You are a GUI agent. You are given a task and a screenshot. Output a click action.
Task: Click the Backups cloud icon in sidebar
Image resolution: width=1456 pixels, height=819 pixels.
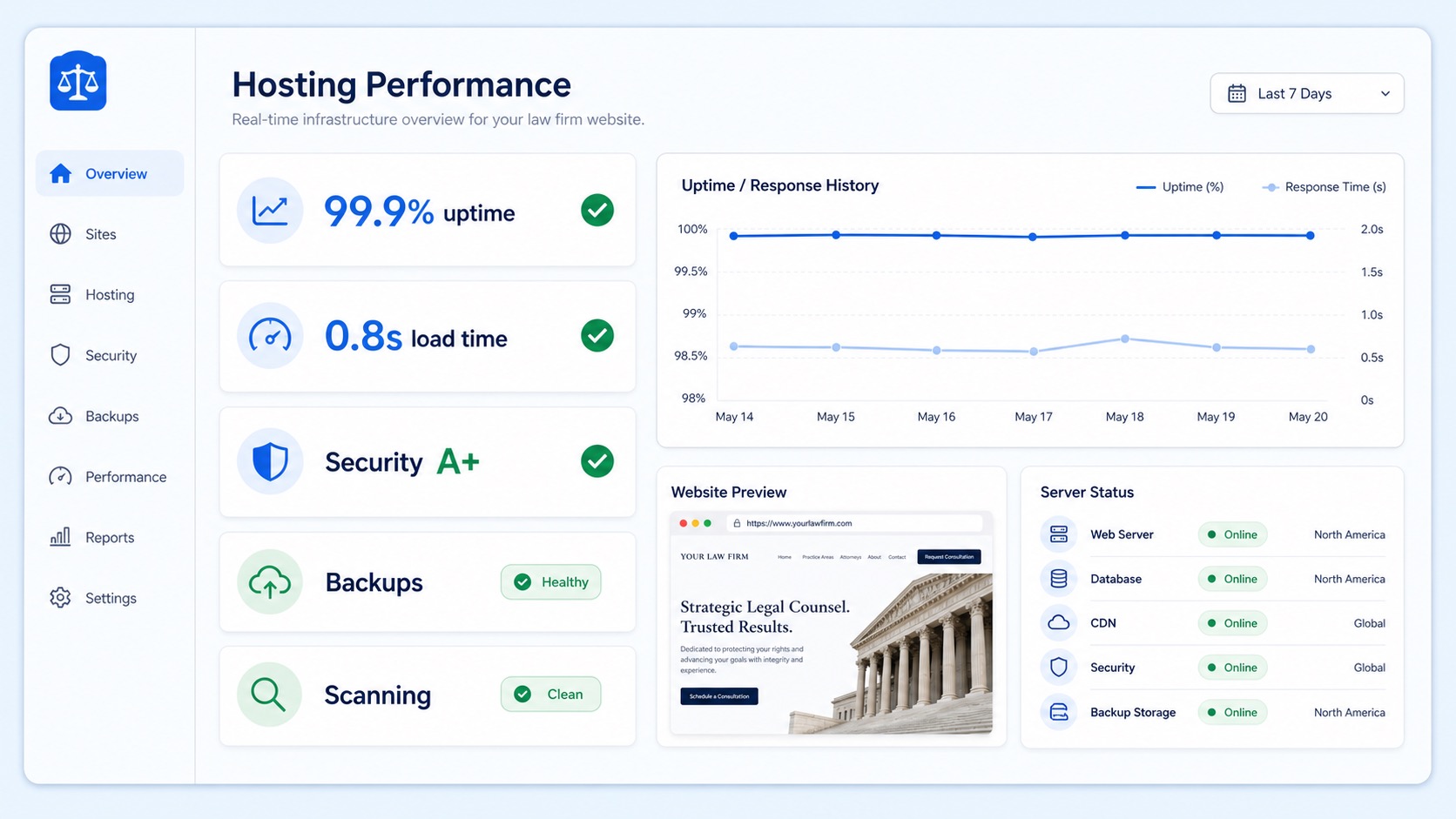(x=60, y=416)
